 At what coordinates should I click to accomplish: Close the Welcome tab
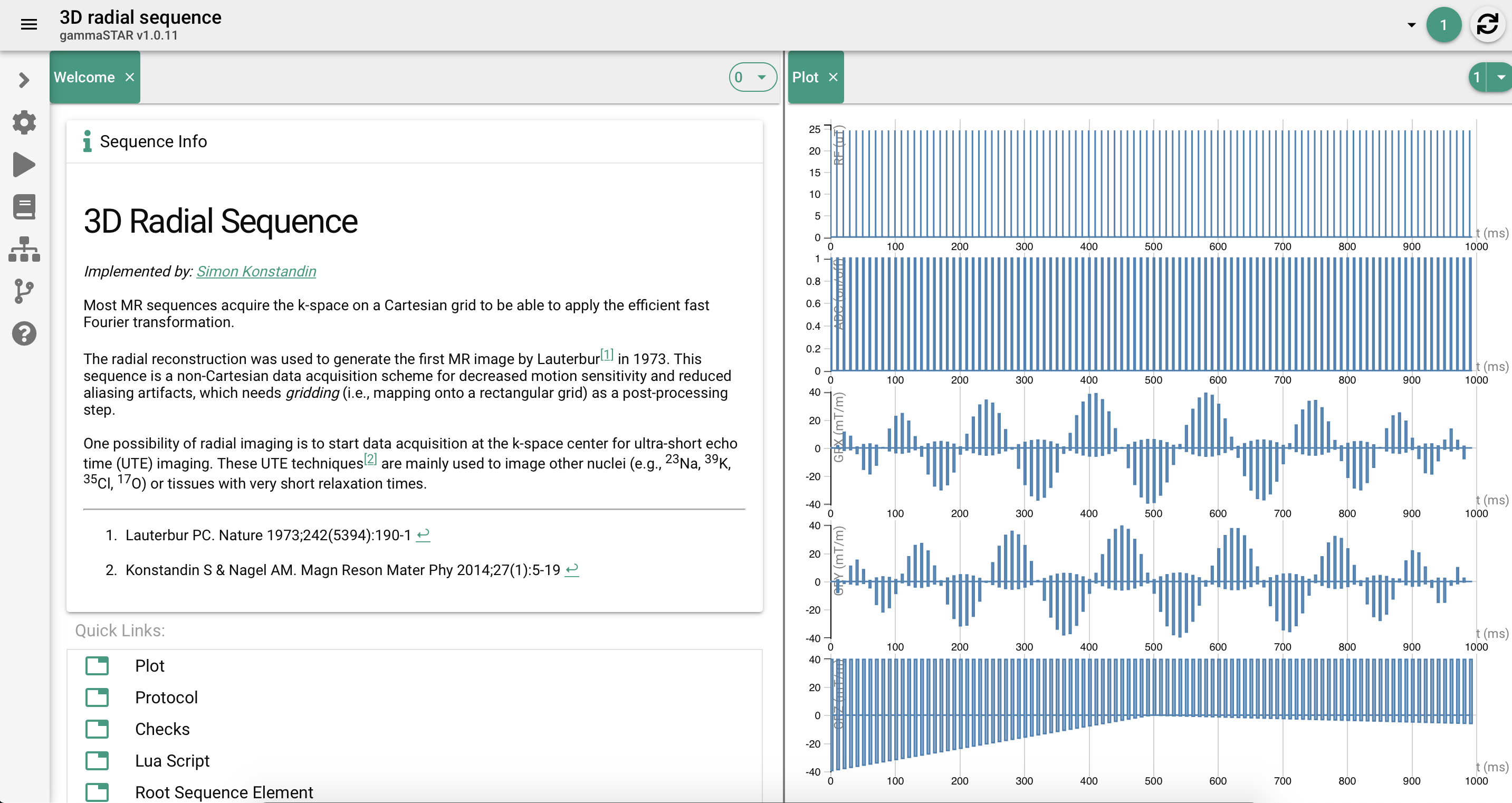point(130,77)
